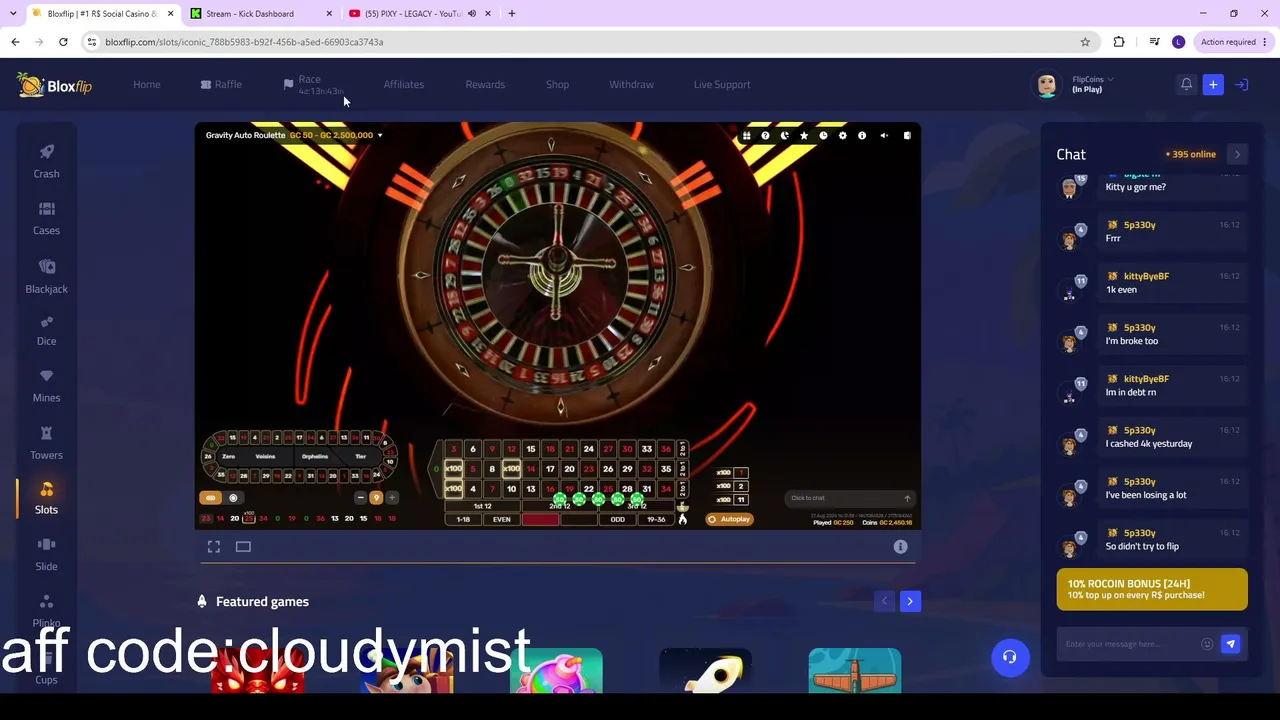The height and width of the screenshot is (720, 1280).
Task: Reload the Bloxflip page
Action: [63, 42]
